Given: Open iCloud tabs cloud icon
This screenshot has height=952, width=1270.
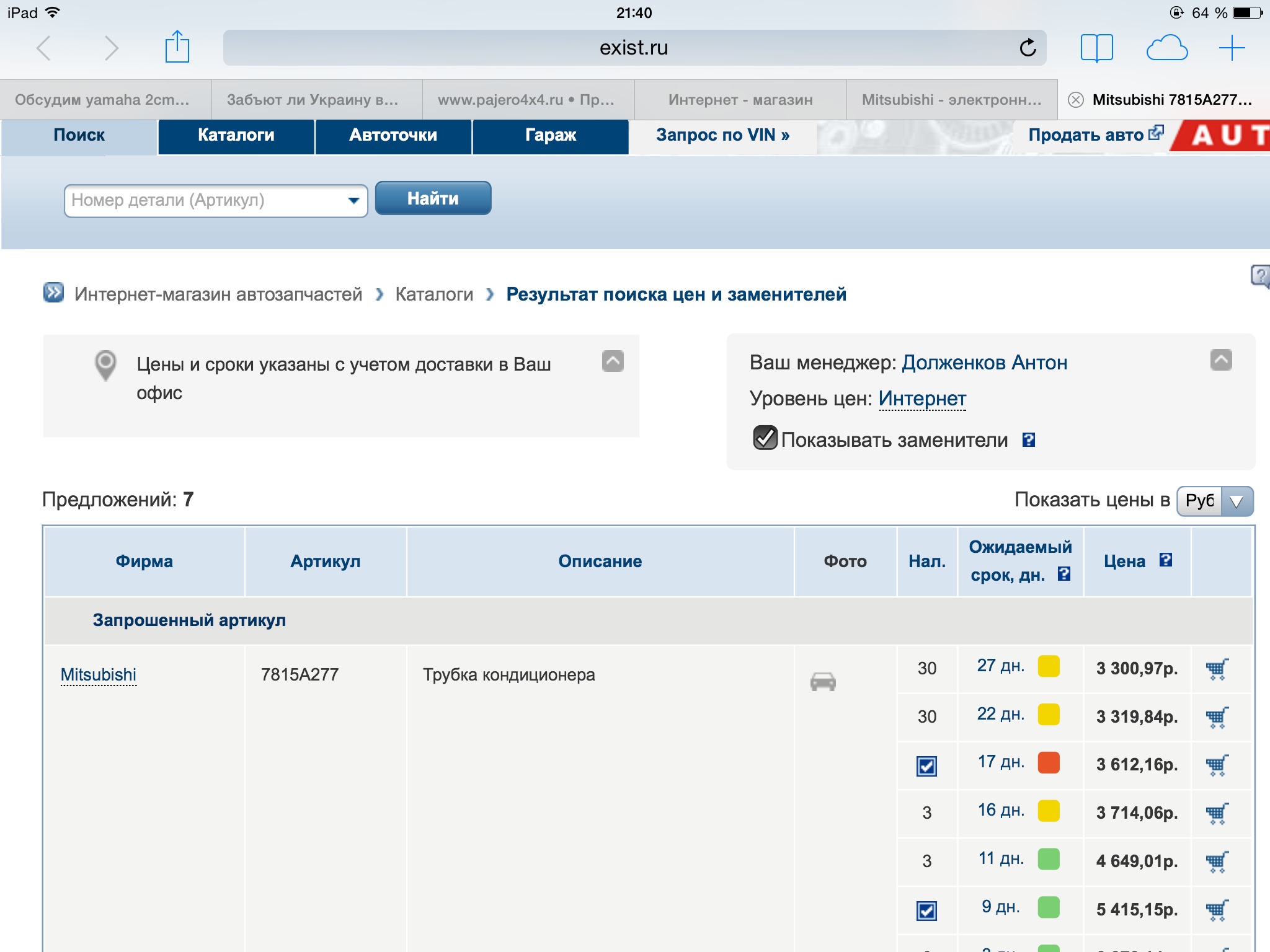Looking at the screenshot, I should [x=1166, y=48].
